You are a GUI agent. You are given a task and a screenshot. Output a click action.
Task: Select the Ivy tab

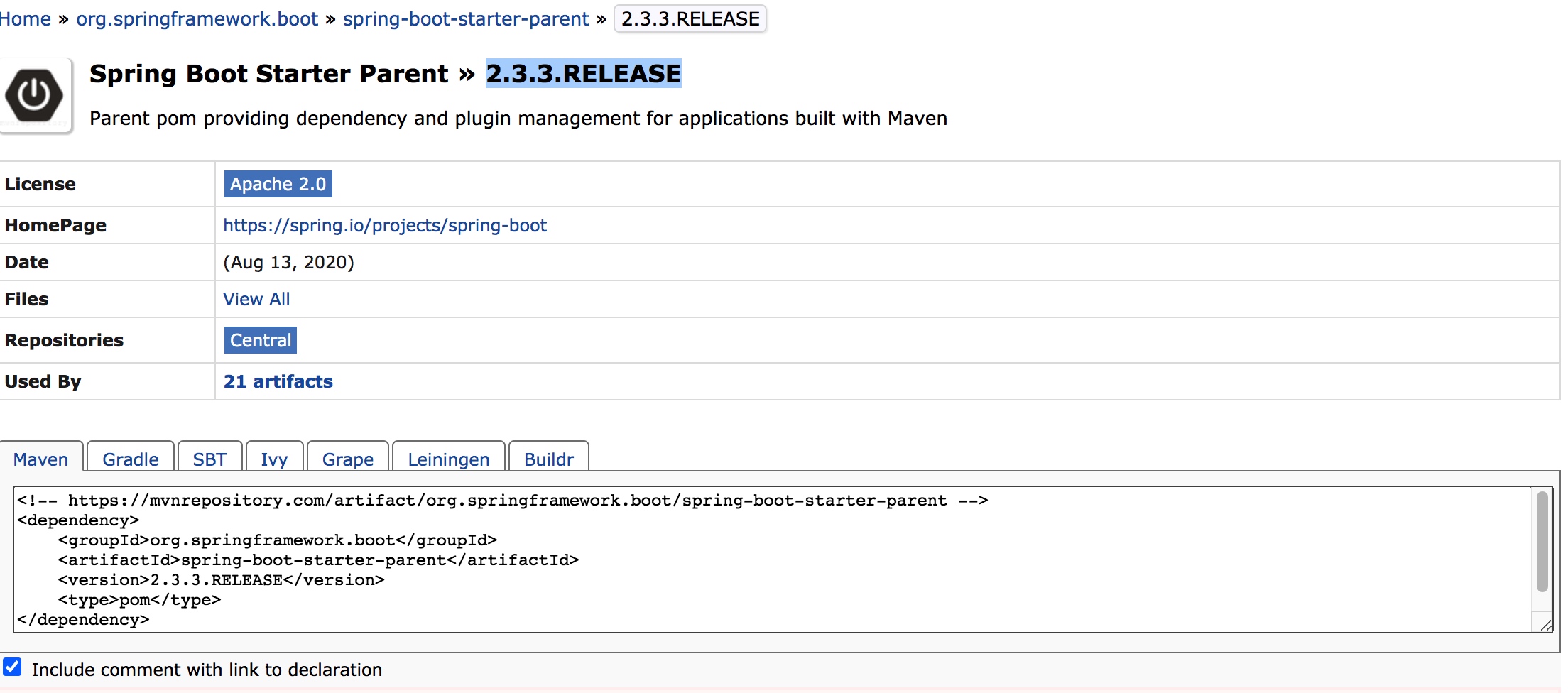pos(274,459)
